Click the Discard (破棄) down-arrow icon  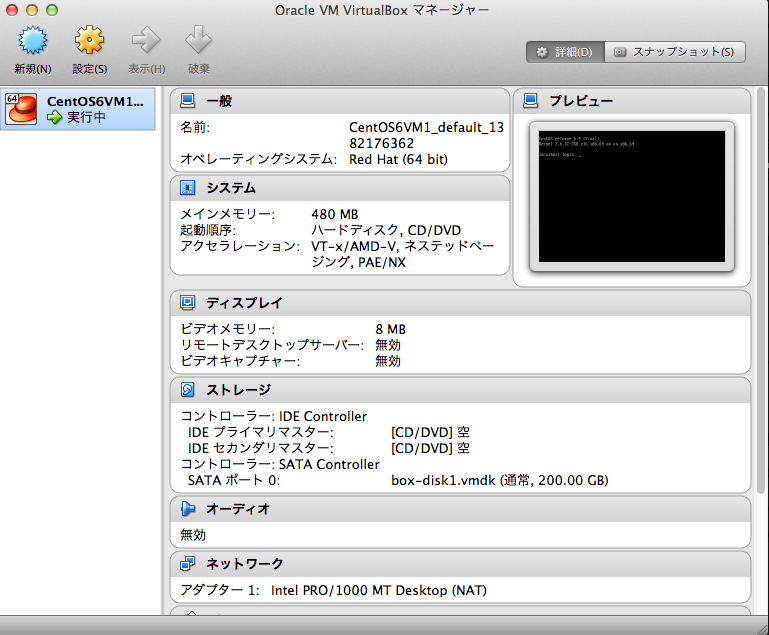[198, 40]
